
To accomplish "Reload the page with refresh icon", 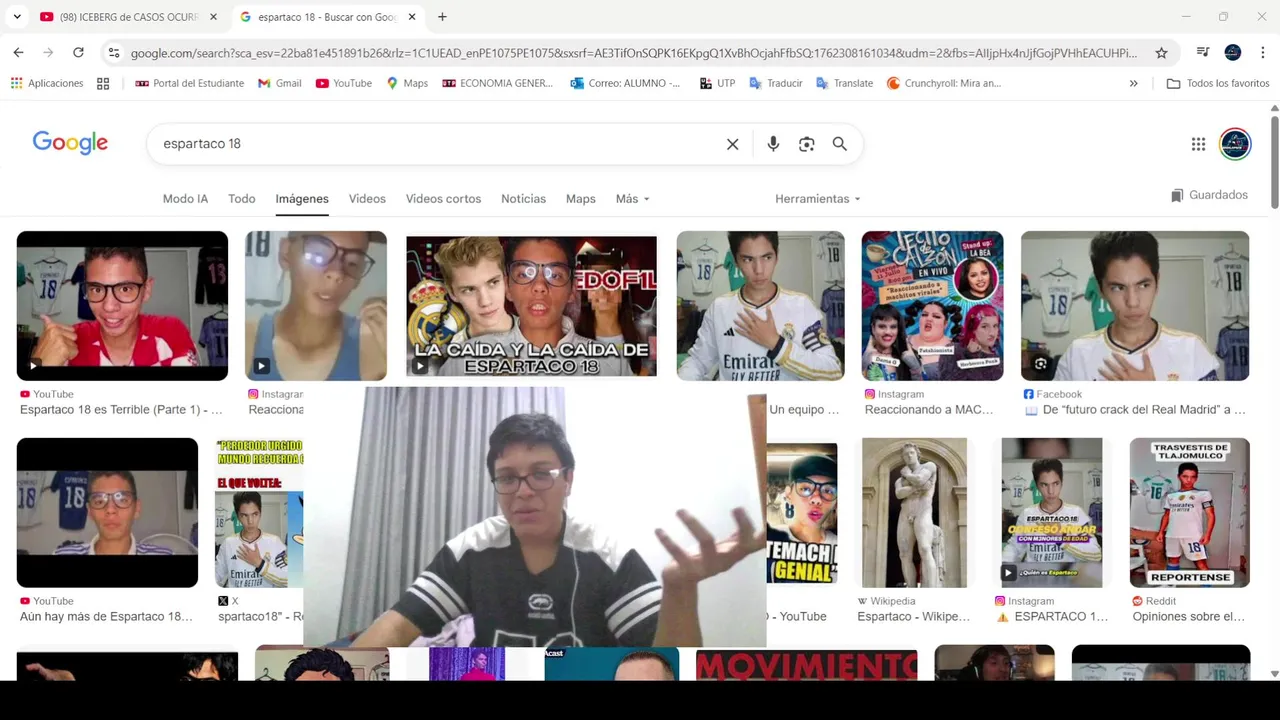I will [78, 52].
